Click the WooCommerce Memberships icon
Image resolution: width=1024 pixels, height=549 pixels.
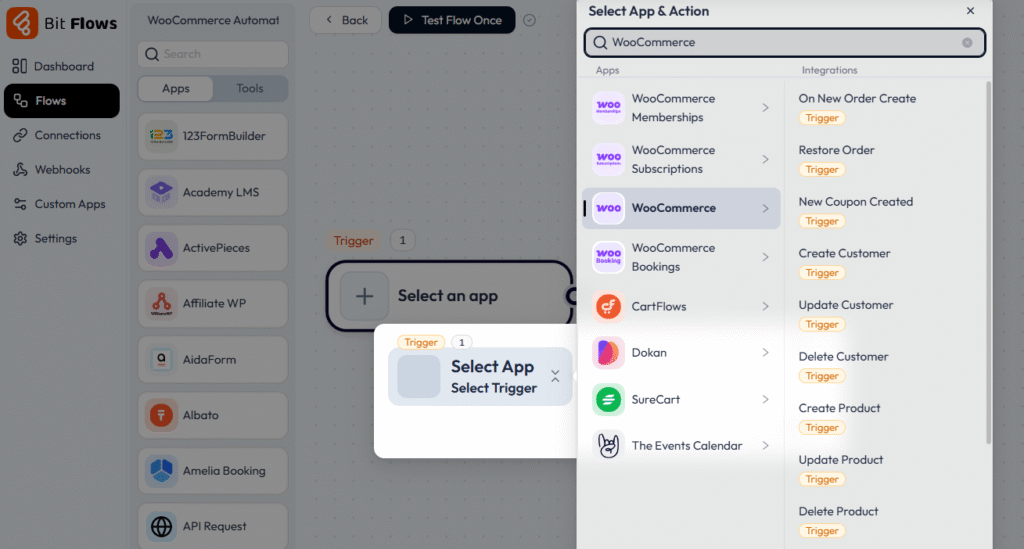(x=608, y=108)
